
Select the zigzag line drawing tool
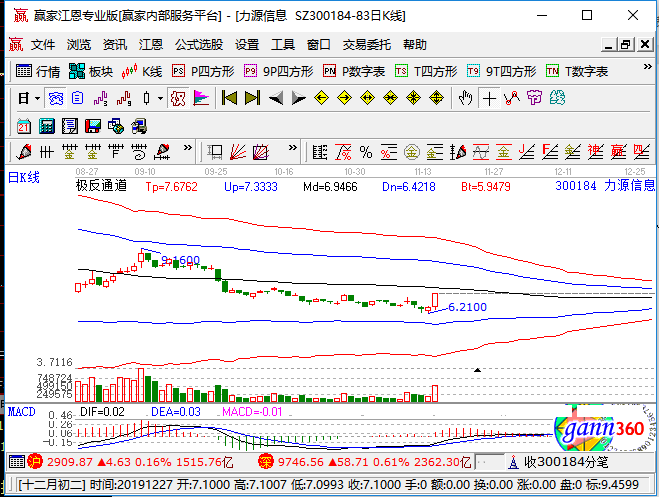(x=511, y=98)
